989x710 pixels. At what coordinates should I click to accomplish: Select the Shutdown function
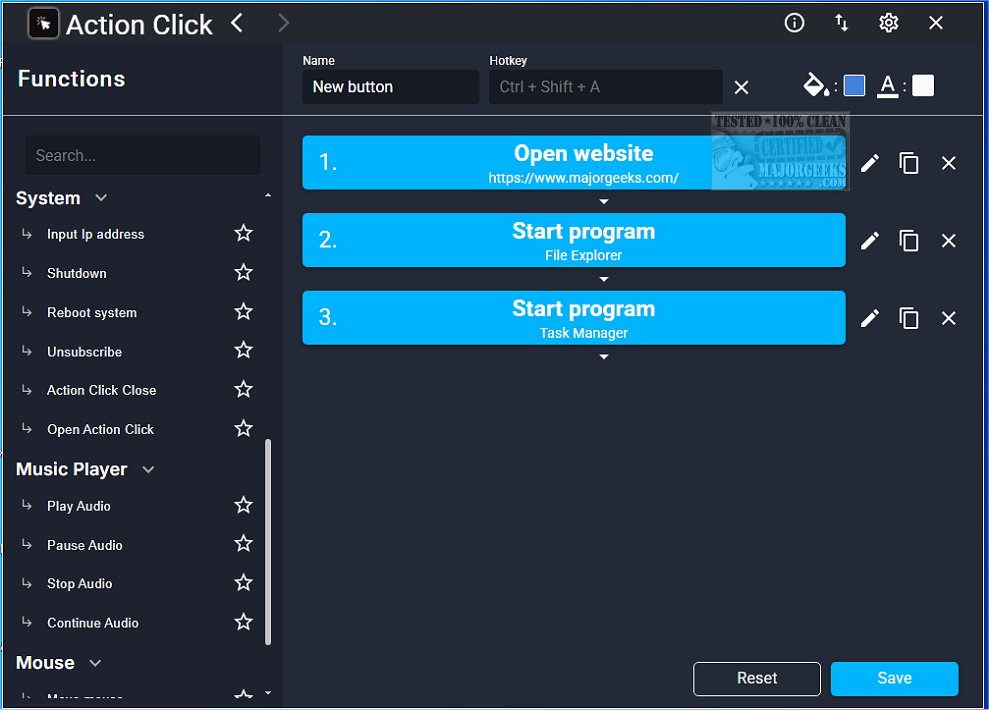[76, 274]
